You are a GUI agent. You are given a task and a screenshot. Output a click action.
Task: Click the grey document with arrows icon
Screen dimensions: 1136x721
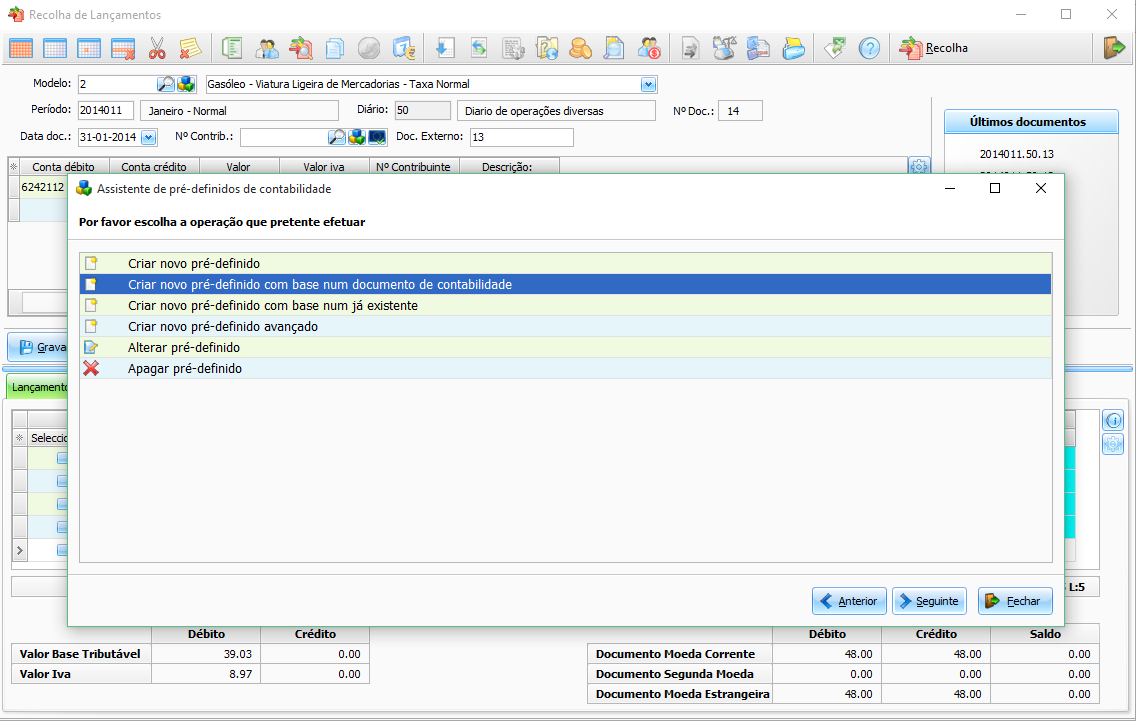pos(690,49)
